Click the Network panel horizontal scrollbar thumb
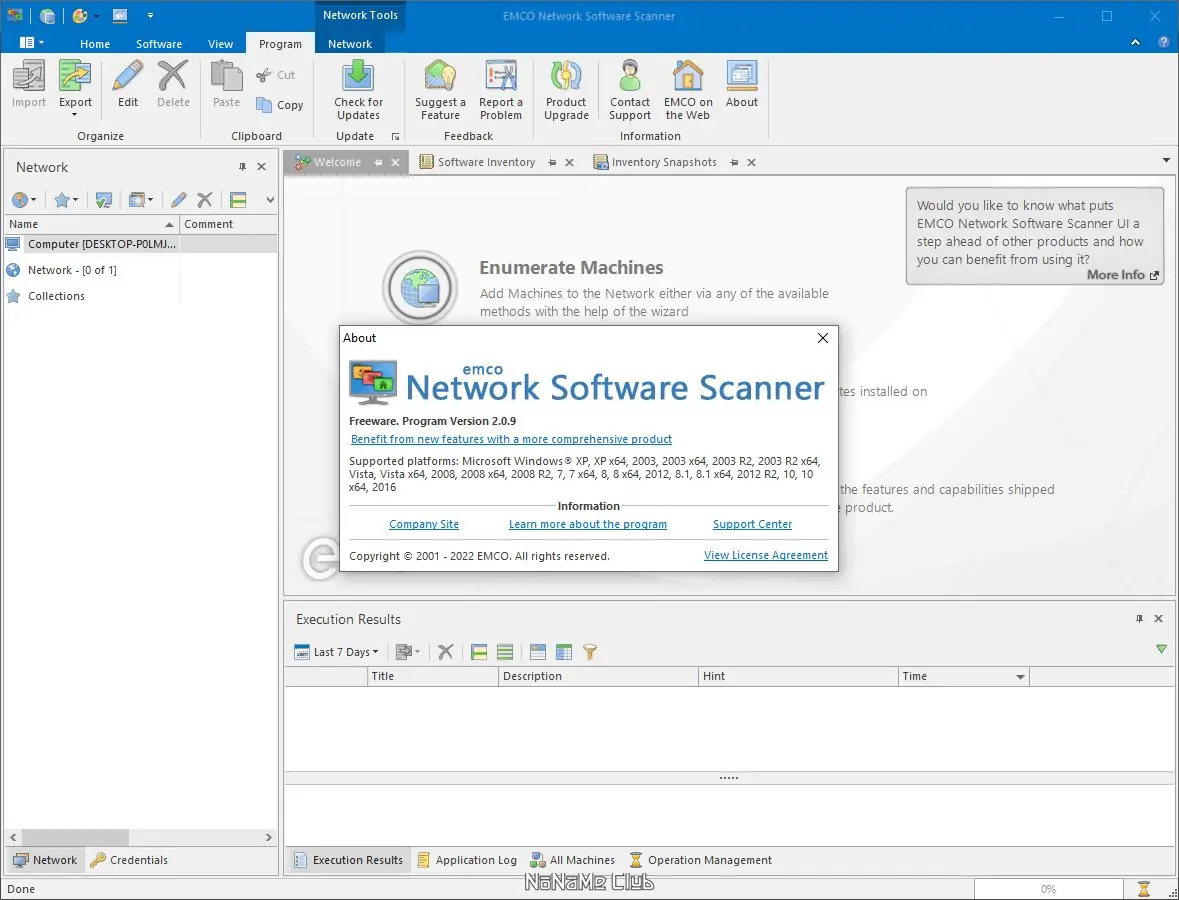 coord(75,837)
